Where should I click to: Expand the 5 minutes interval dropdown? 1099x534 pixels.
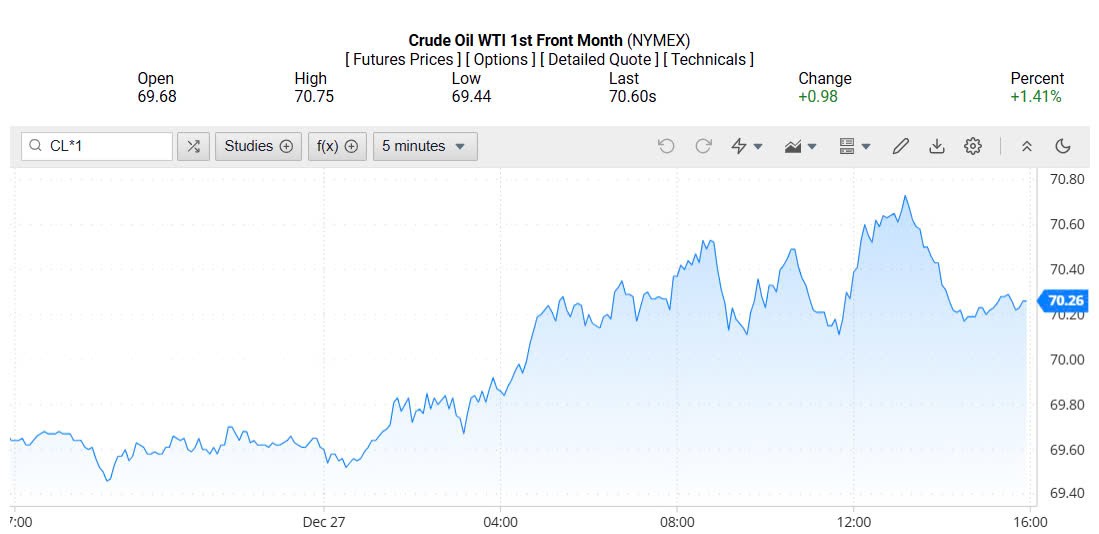click(425, 146)
